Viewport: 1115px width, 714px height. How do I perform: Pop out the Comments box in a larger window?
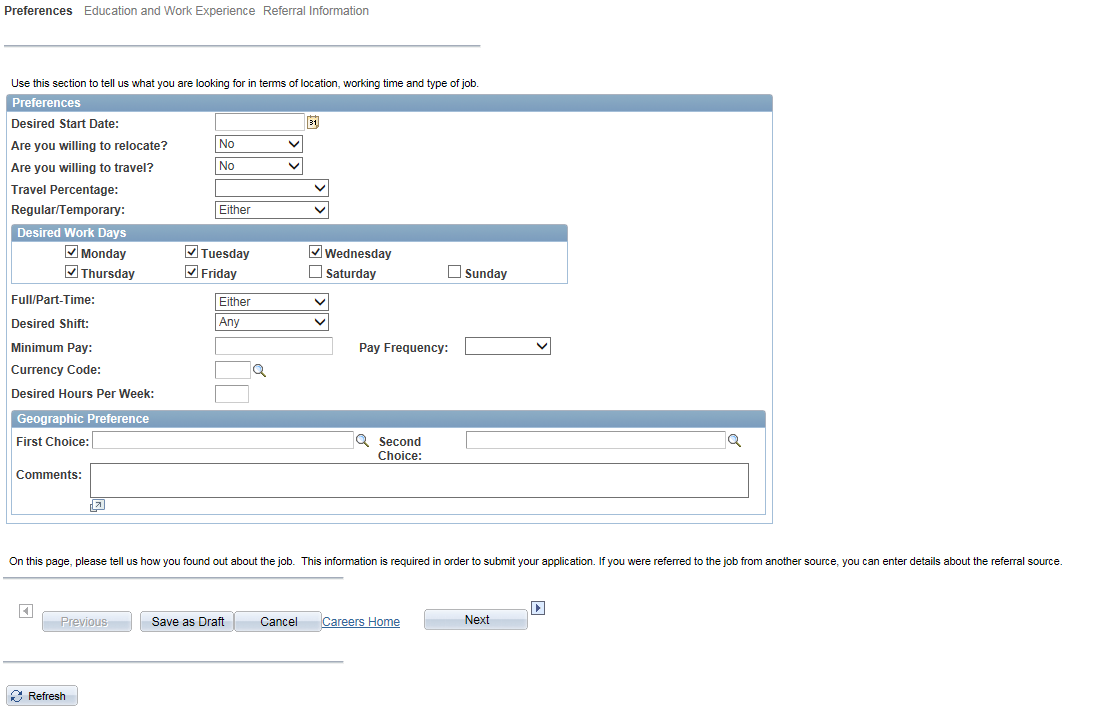tap(97, 506)
